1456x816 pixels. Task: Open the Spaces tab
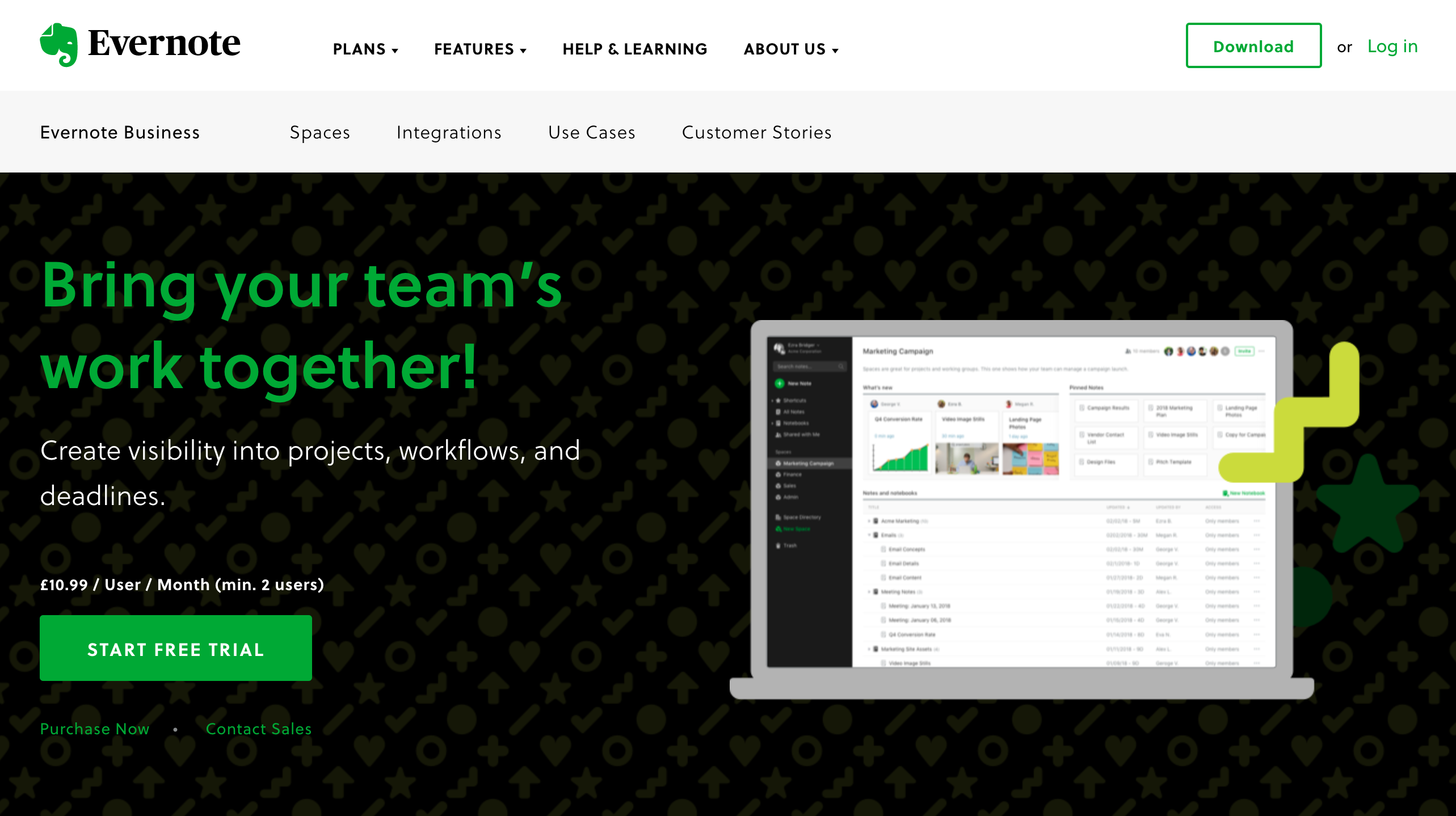click(320, 132)
